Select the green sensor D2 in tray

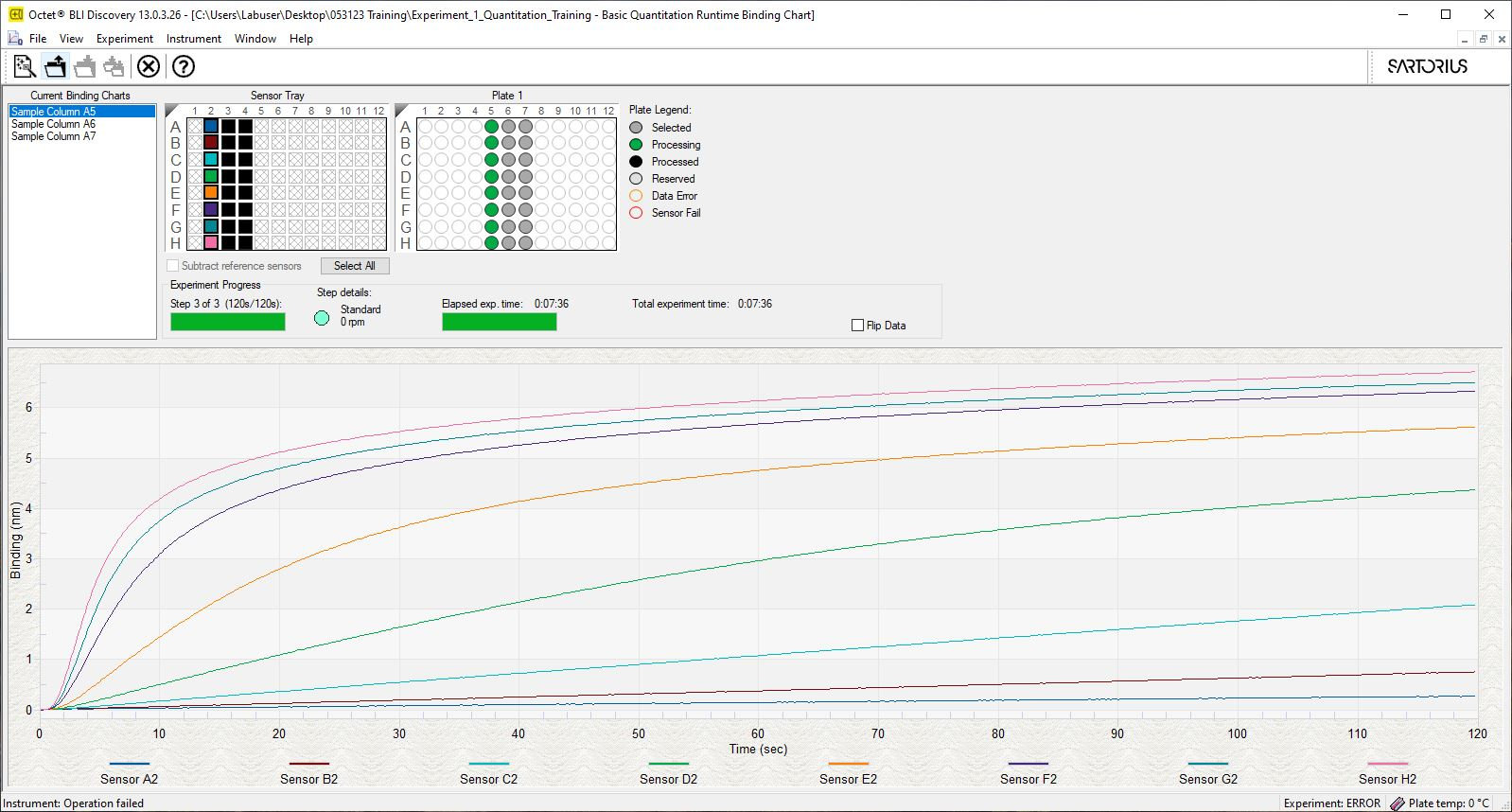pos(211,176)
